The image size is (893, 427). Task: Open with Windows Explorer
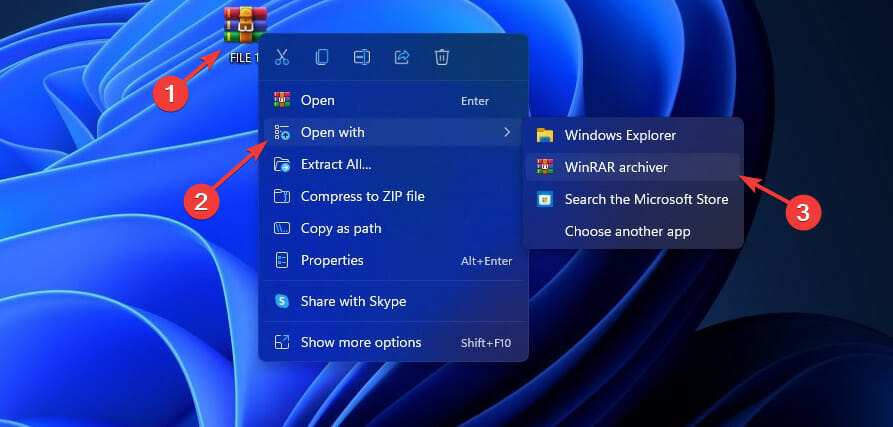[633, 136]
